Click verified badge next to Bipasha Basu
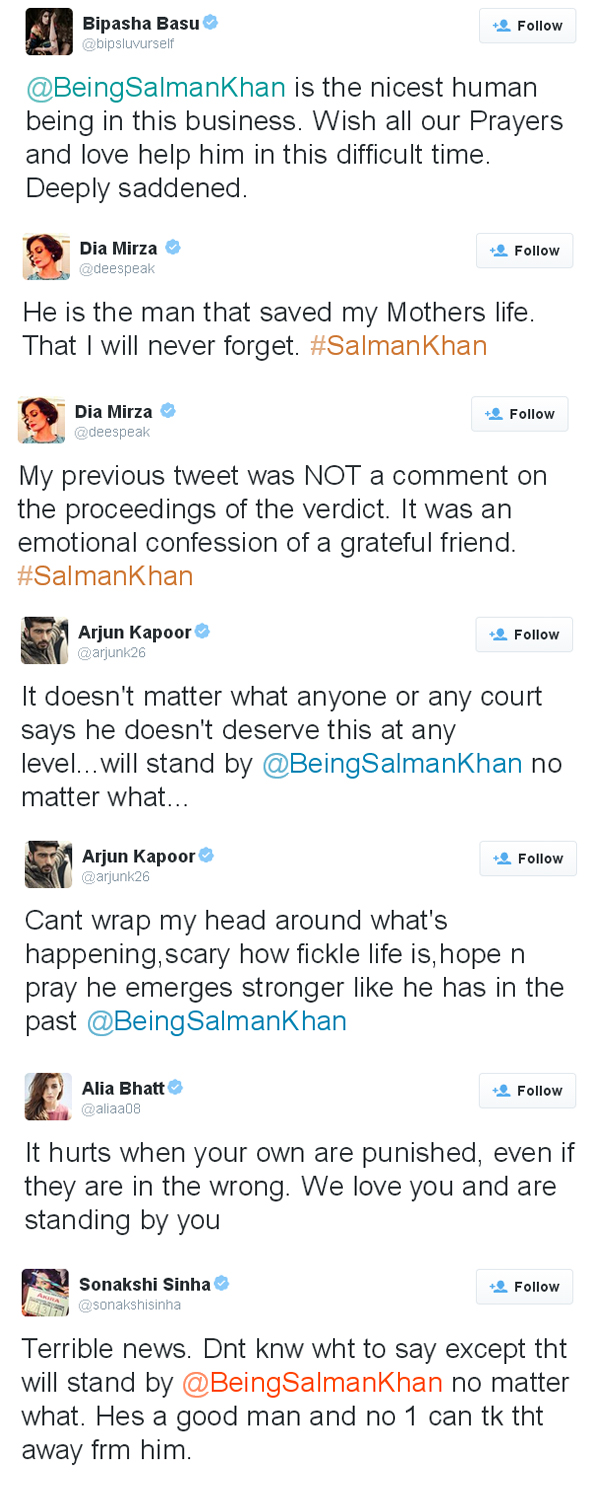The image size is (600, 1491). click(211, 23)
